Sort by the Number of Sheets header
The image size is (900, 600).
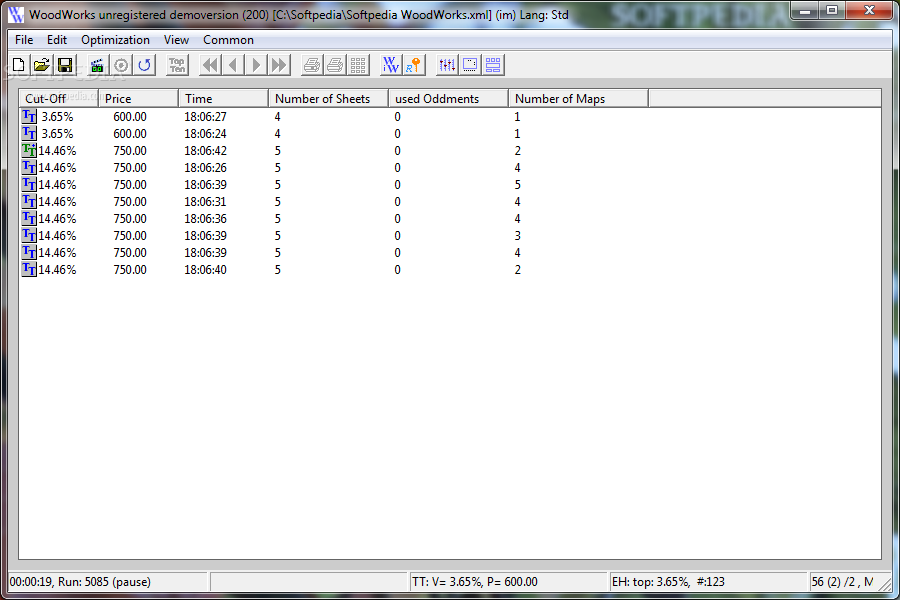point(328,98)
